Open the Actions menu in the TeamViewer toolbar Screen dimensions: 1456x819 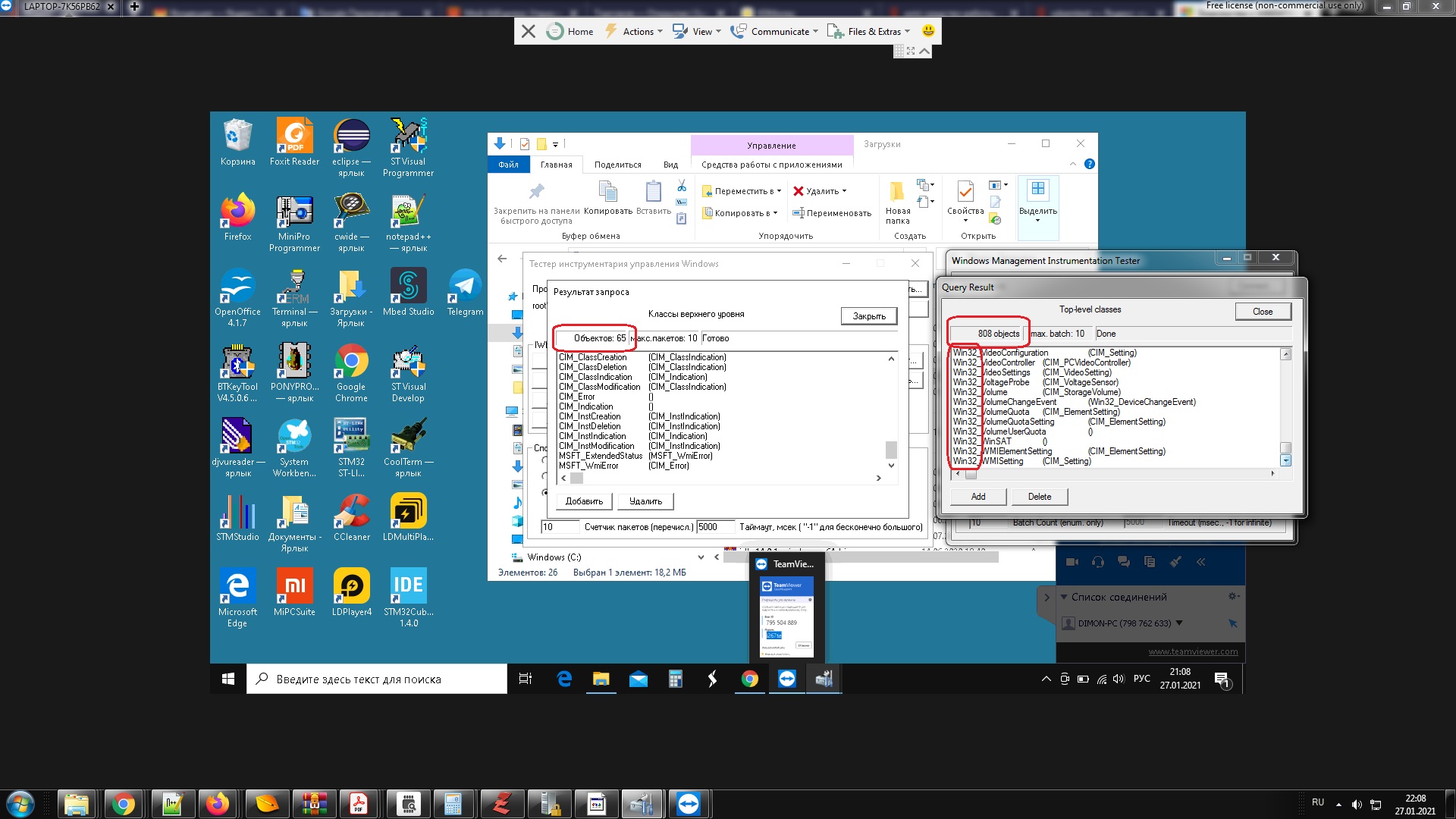point(634,31)
